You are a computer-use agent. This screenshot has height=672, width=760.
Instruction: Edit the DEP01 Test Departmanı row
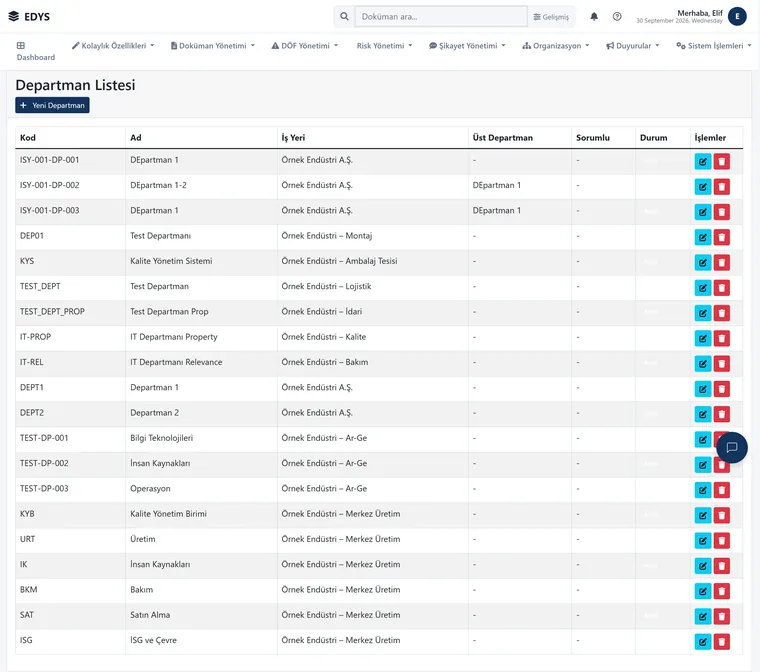pyautogui.click(x=702, y=237)
